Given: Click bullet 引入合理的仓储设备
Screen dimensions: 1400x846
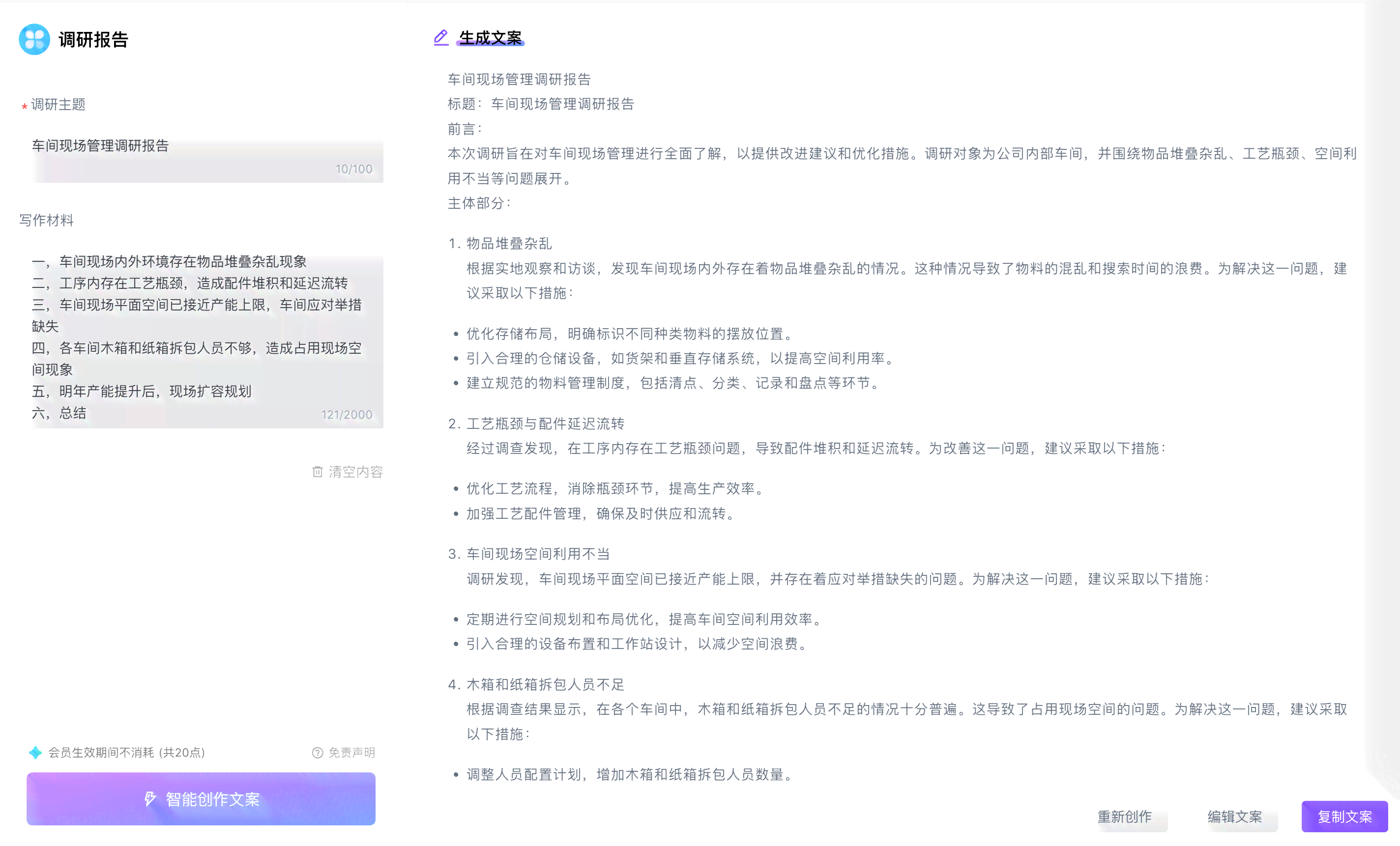Looking at the screenshot, I should point(680,358).
